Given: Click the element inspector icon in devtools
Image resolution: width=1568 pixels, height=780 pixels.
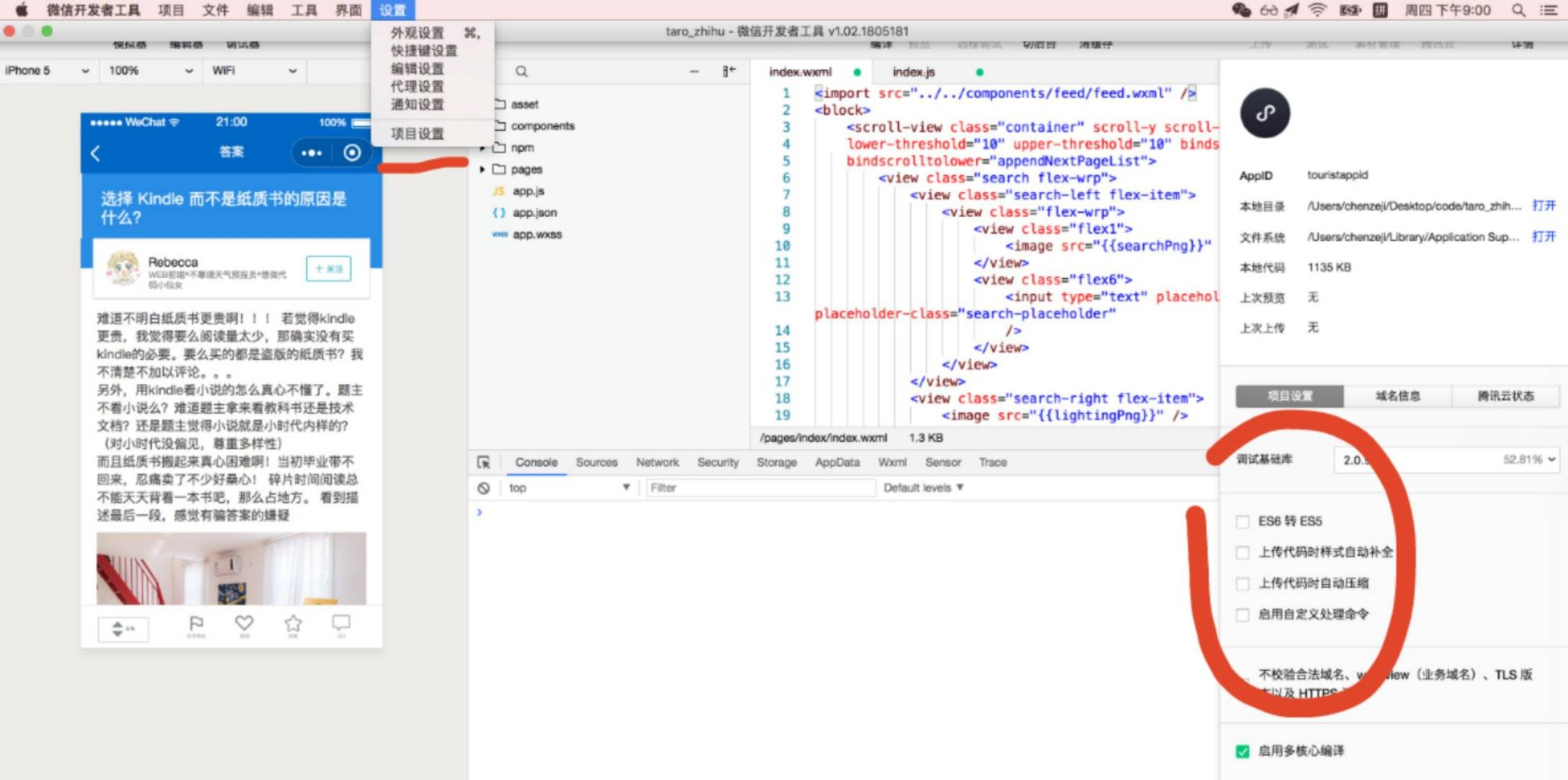Looking at the screenshot, I should (484, 462).
